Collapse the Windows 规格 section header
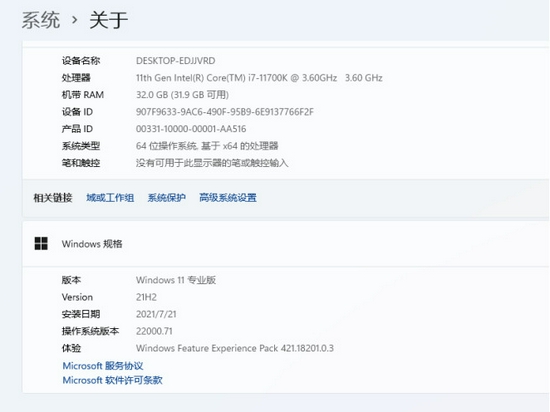The image size is (550, 412). coord(286,244)
